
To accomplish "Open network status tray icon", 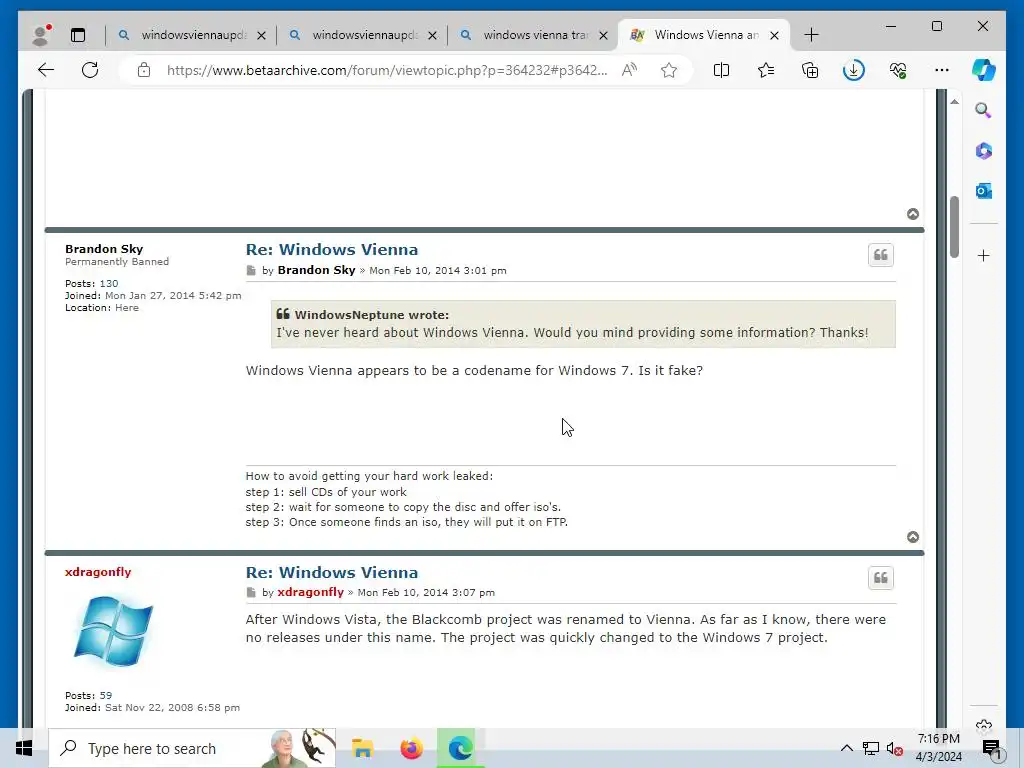I will (871, 748).
